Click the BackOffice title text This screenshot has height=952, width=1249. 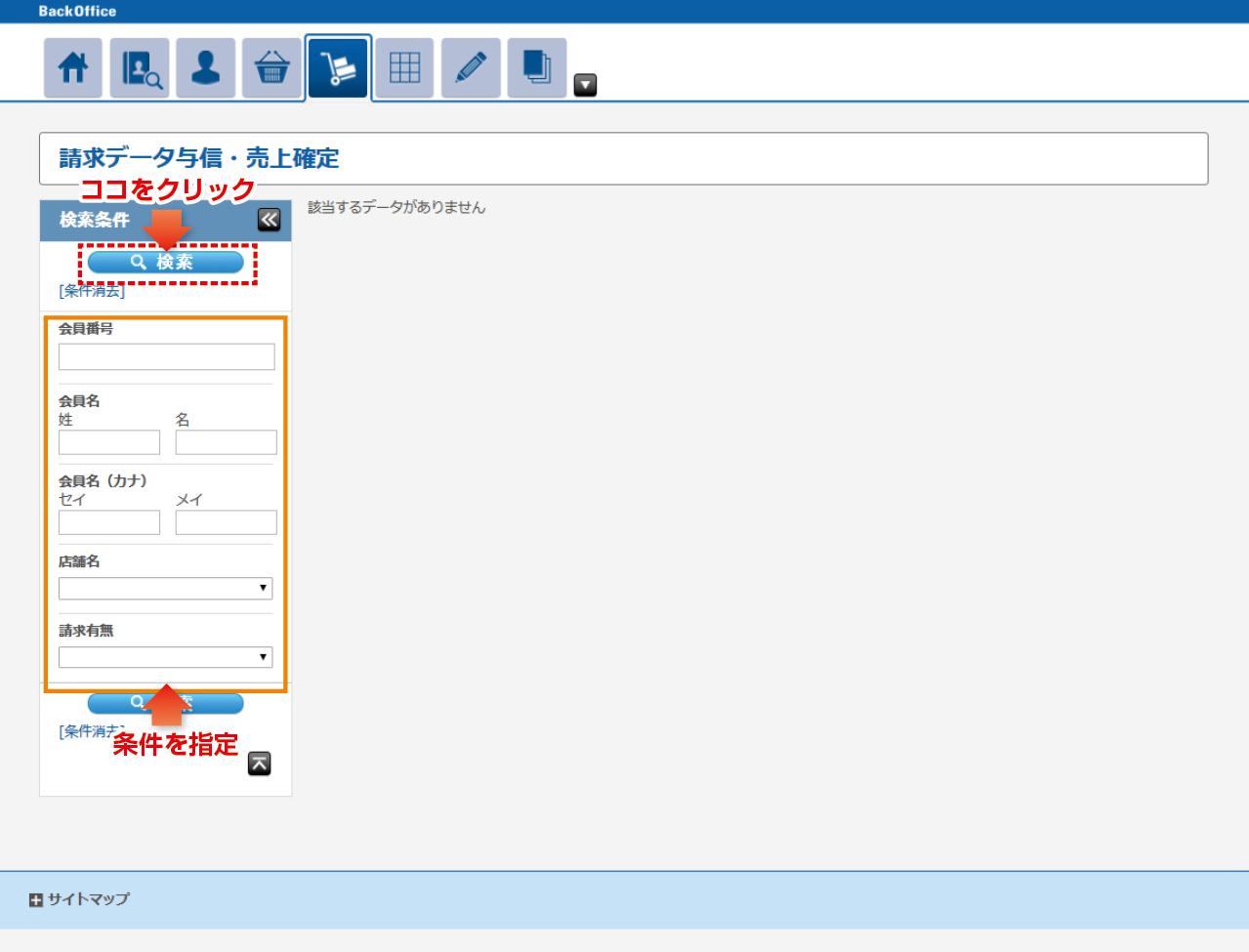coord(77,11)
